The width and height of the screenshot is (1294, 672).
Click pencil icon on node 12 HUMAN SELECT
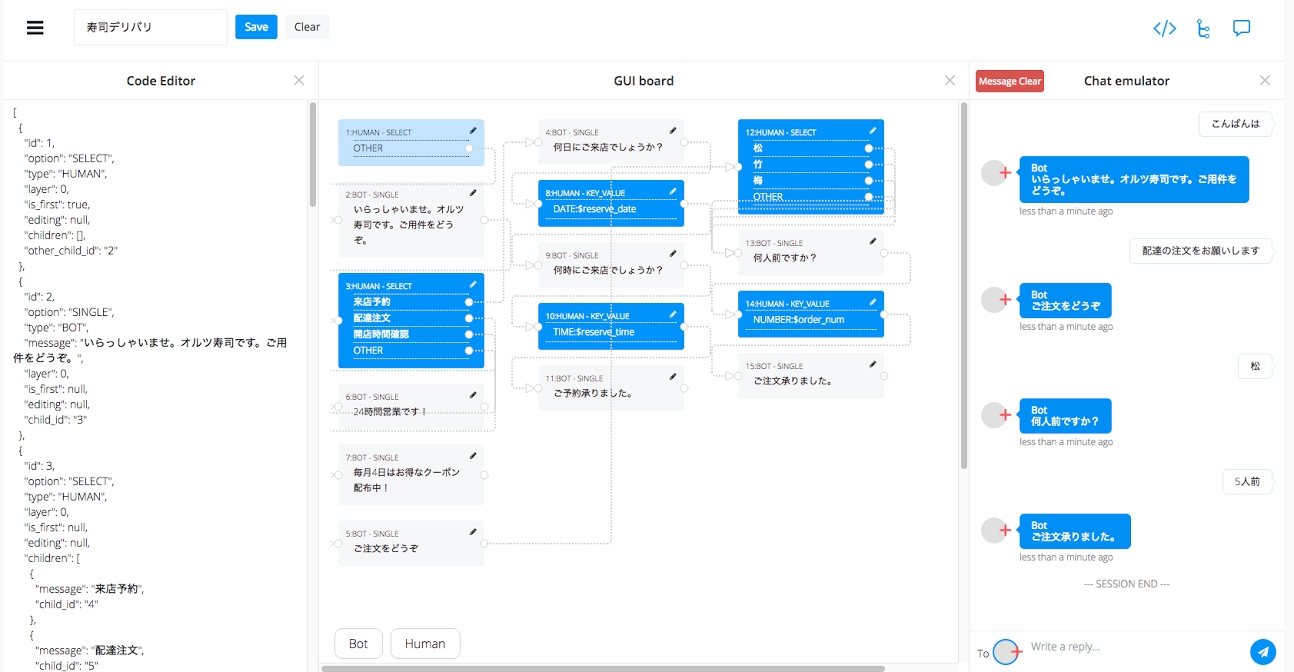click(x=873, y=131)
